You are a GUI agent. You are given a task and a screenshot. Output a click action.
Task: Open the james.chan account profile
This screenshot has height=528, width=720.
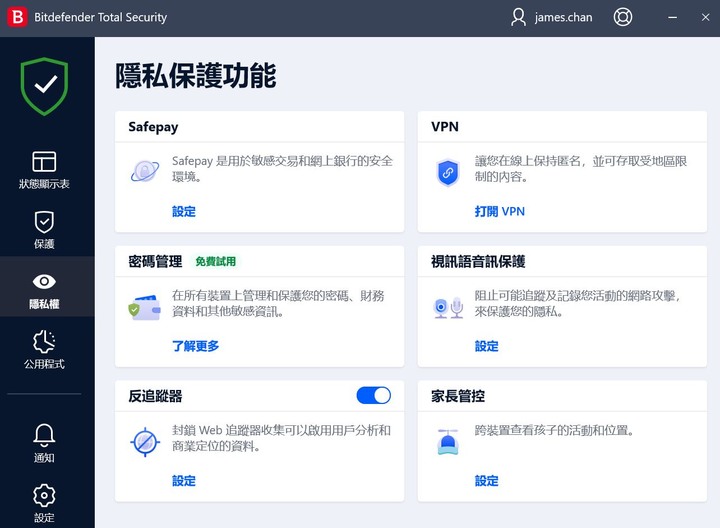coord(551,17)
